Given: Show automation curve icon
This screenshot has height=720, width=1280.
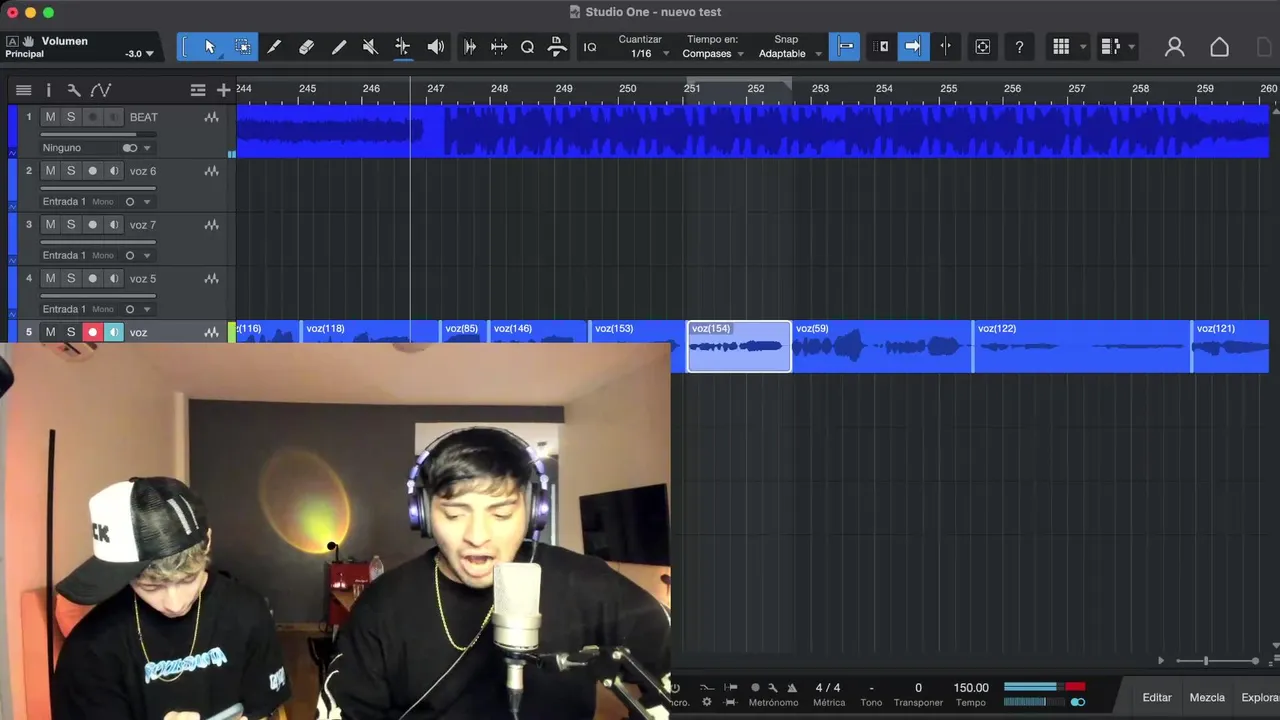Looking at the screenshot, I should click(101, 90).
